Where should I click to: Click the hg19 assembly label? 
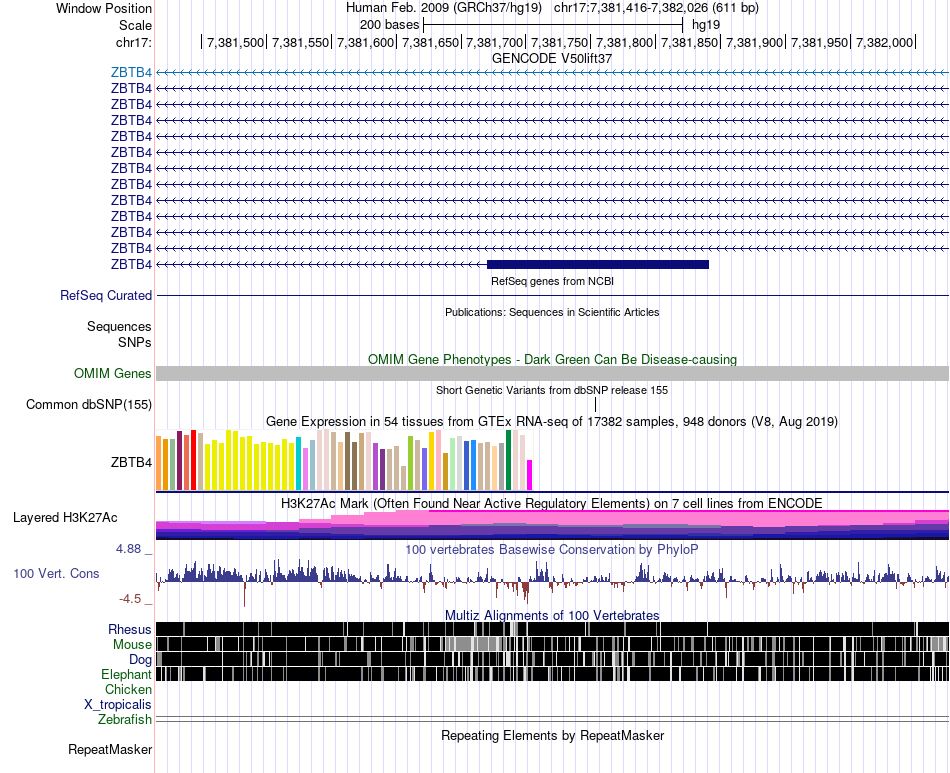706,25
